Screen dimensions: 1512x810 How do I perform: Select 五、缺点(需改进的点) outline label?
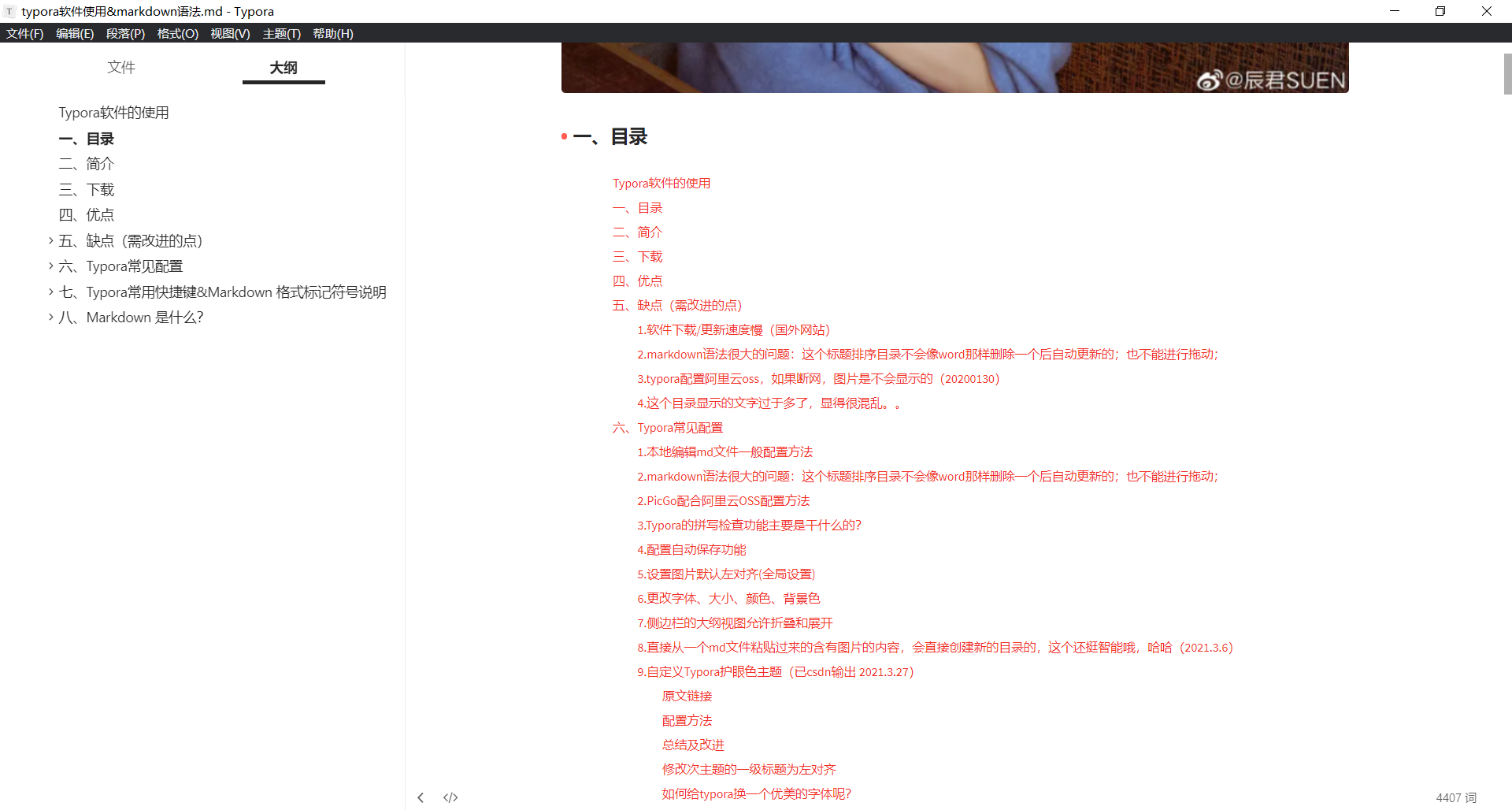[131, 240]
